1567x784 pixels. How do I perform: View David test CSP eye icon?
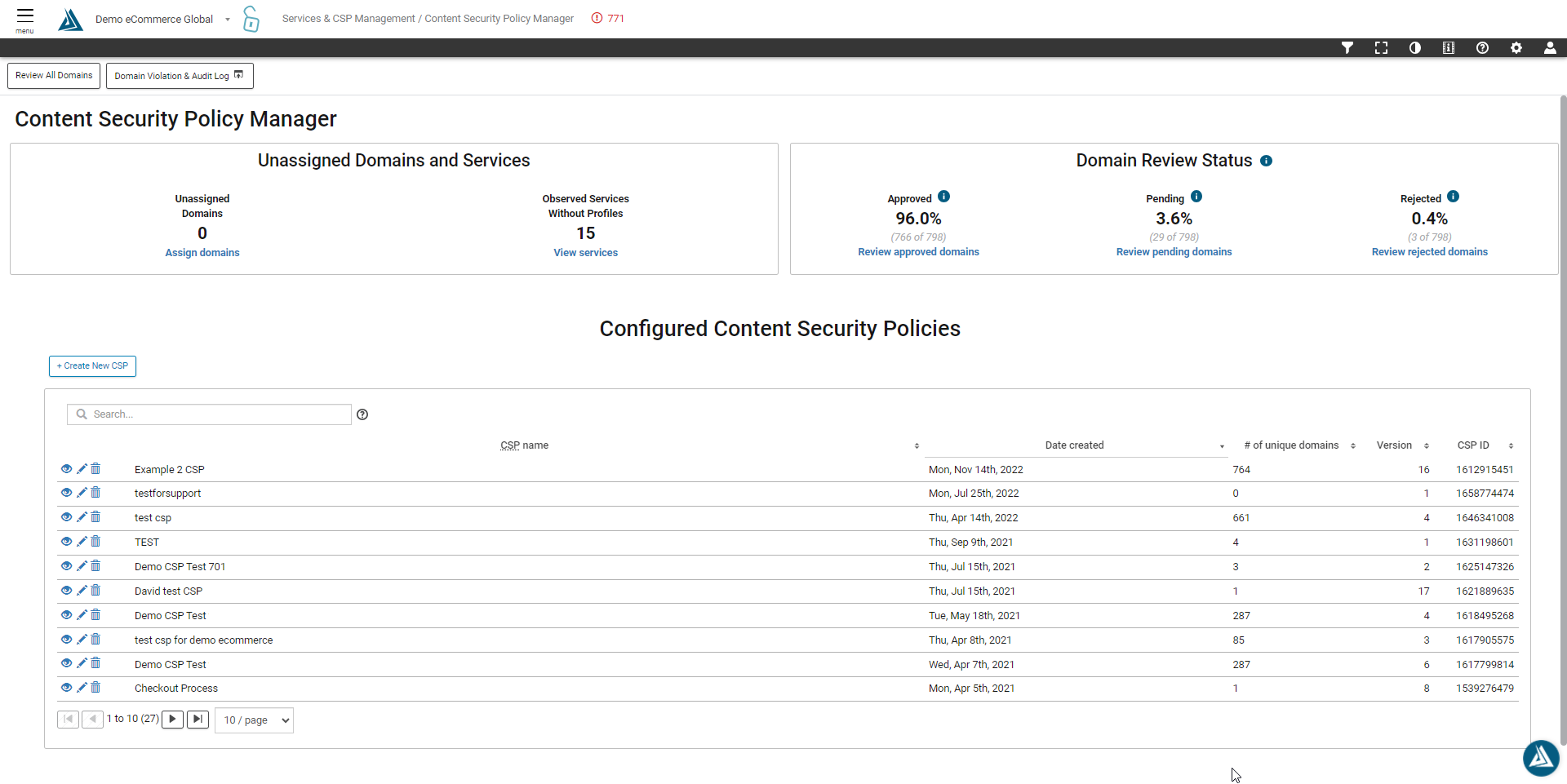(x=67, y=591)
